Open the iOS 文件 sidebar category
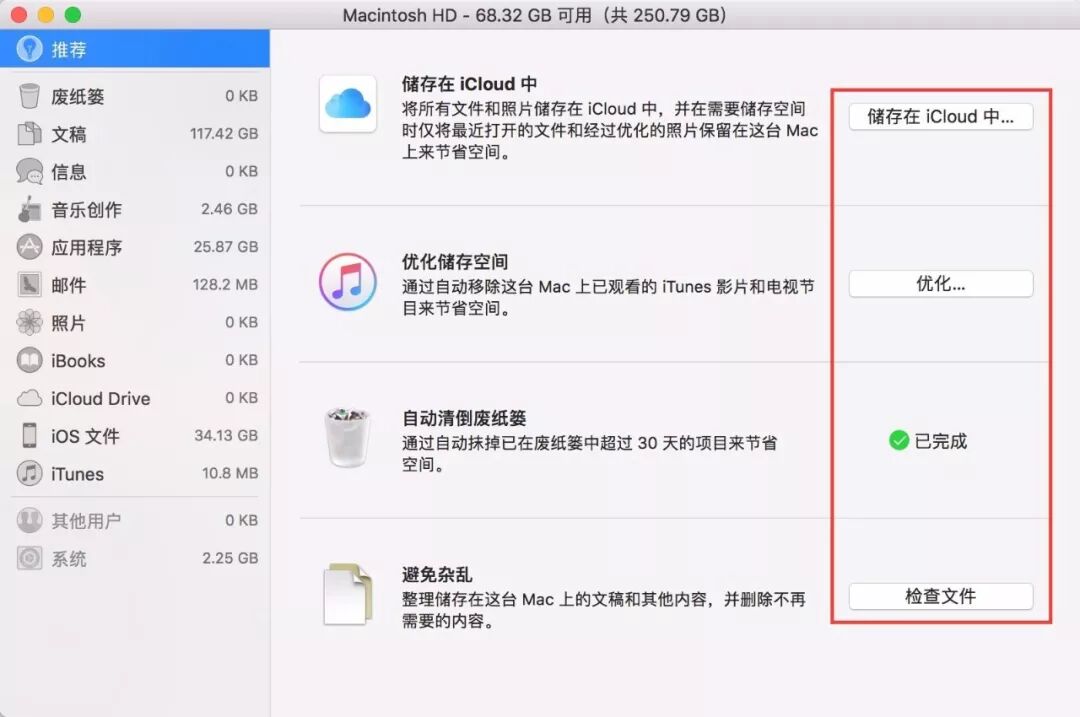 coord(135,436)
